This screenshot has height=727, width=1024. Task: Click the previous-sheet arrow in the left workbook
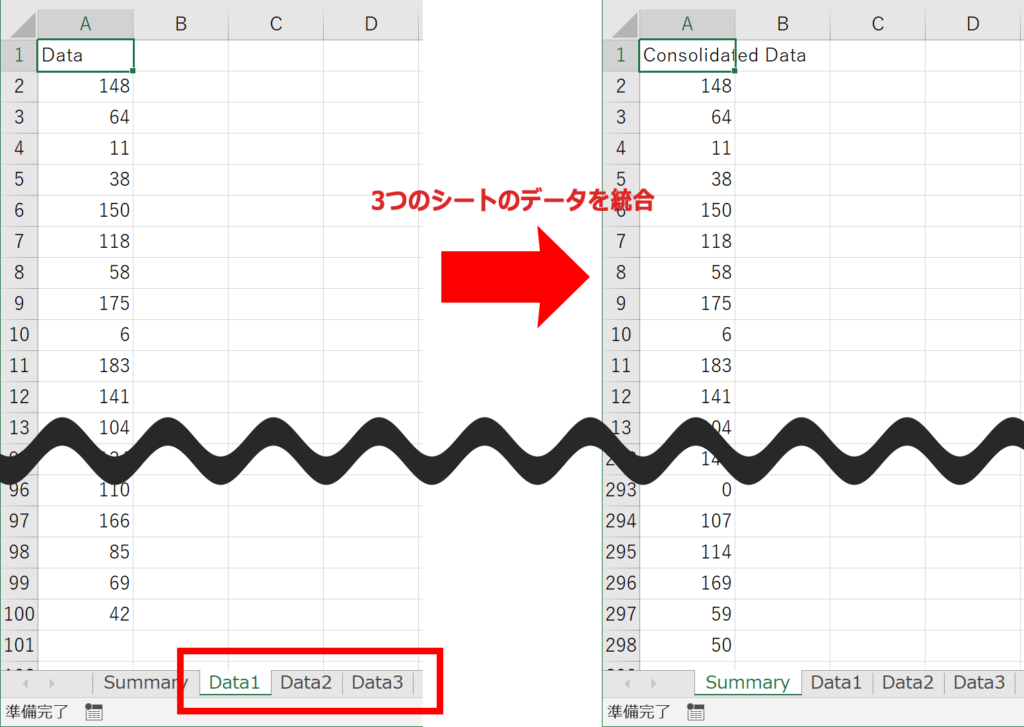click(25, 682)
